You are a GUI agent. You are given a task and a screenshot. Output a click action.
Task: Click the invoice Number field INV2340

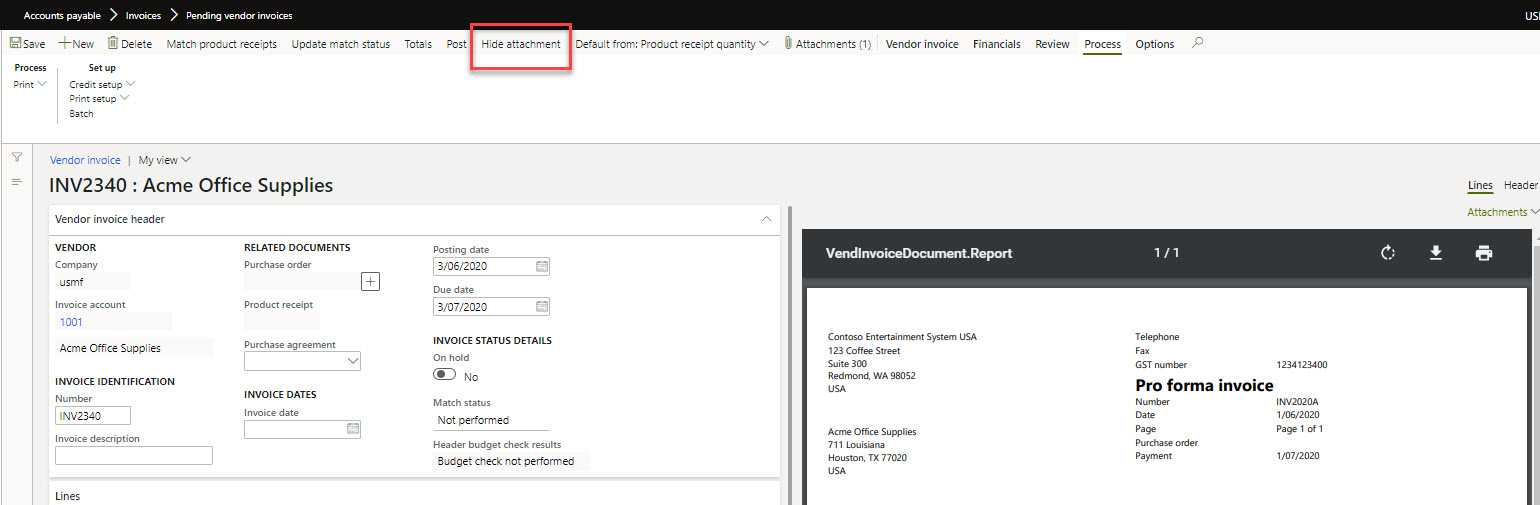[x=93, y=415]
